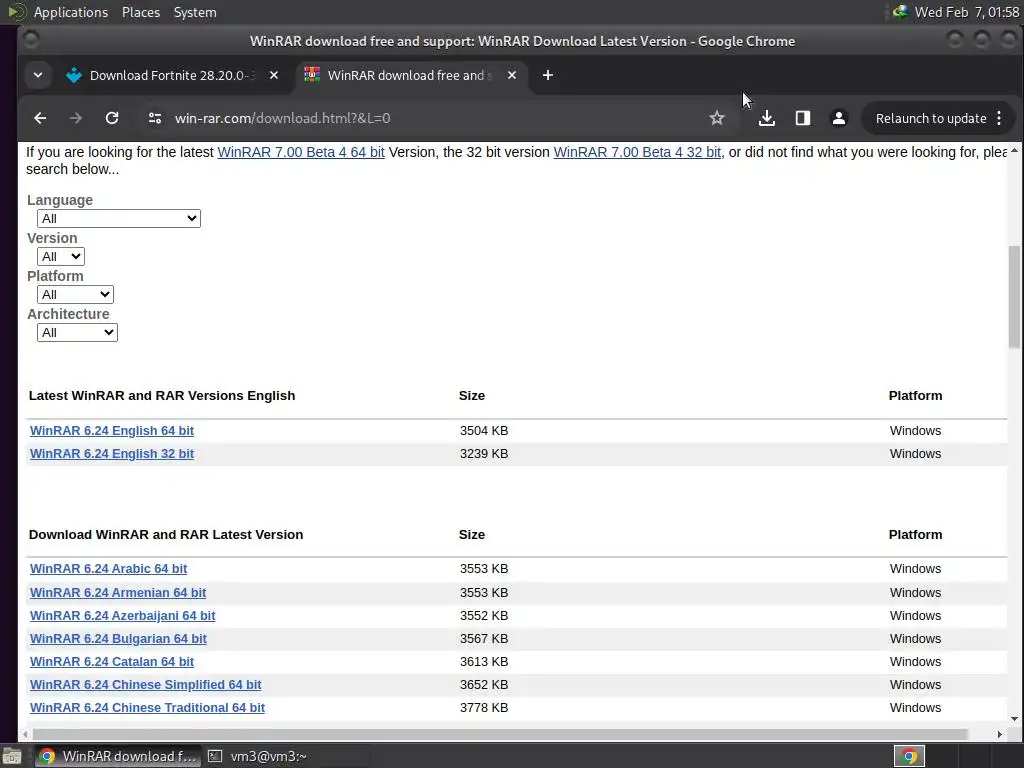Click the 3239 KB size cell
Image resolution: width=1024 pixels, height=768 pixels.
click(x=484, y=453)
